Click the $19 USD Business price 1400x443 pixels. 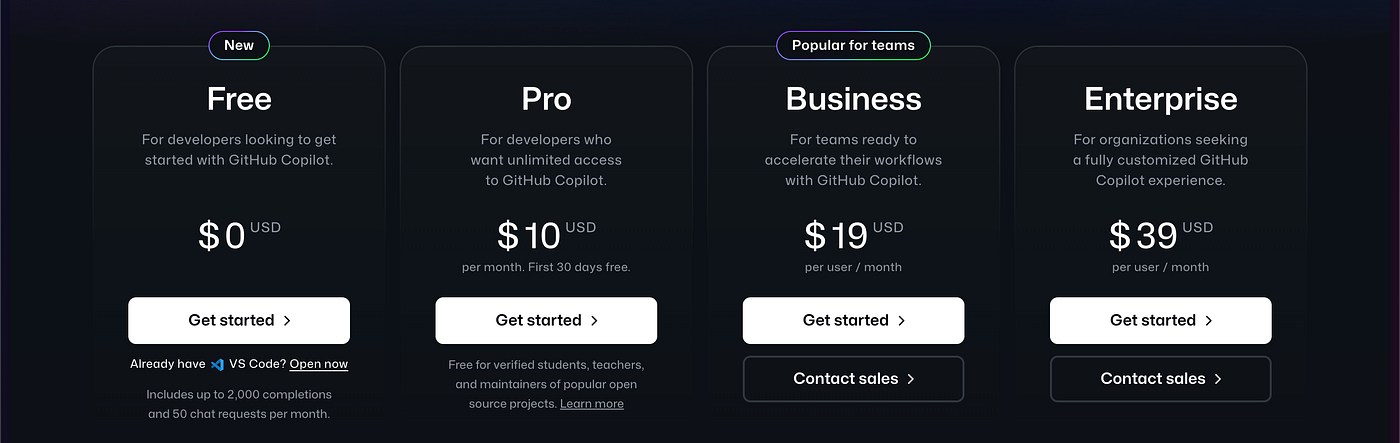pos(853,236)
